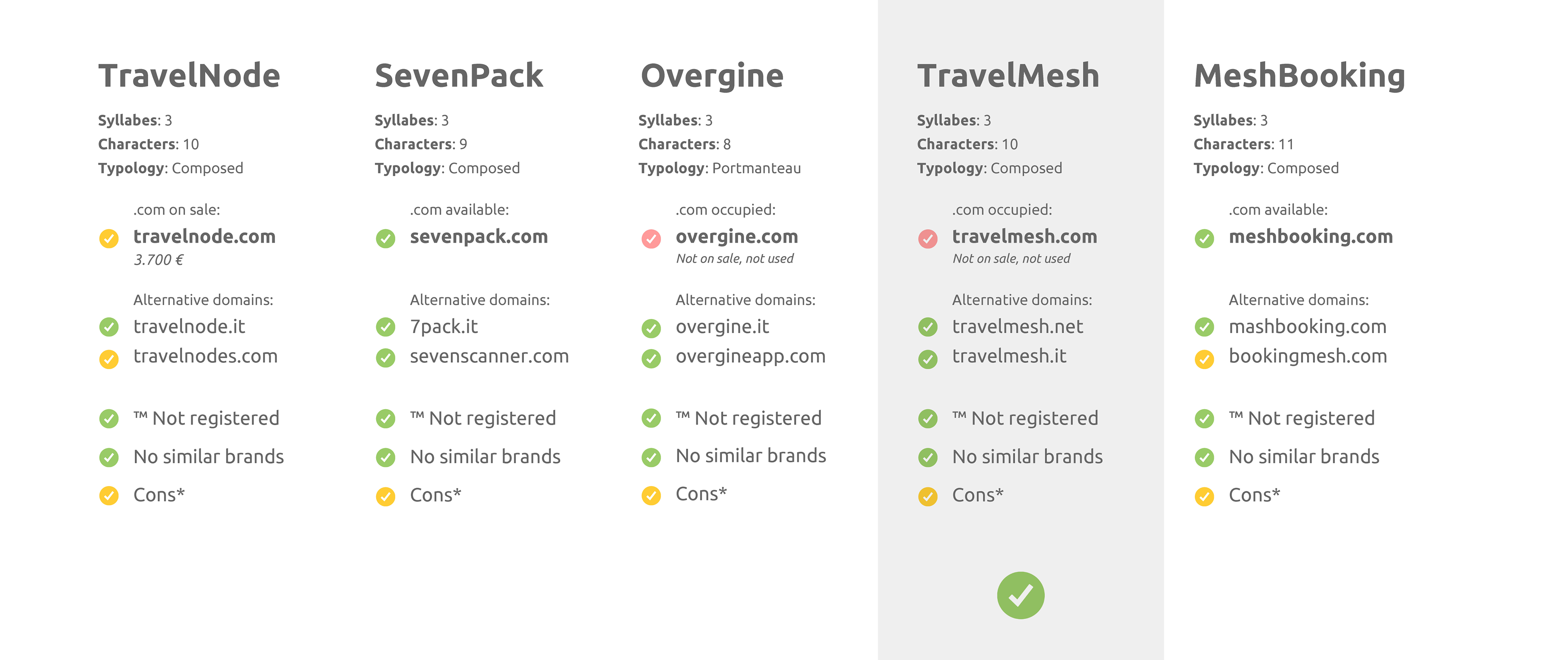Click yellow check icon beside travelnode.com
Image resolution: width=1568 pixels, height=660 pixels.
(109, 238)
